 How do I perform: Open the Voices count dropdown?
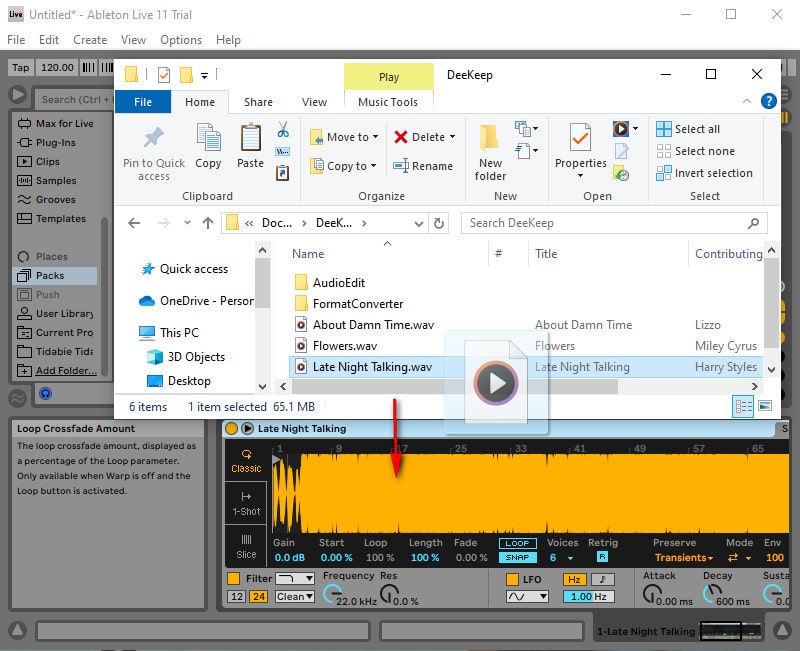click(561, 558)
